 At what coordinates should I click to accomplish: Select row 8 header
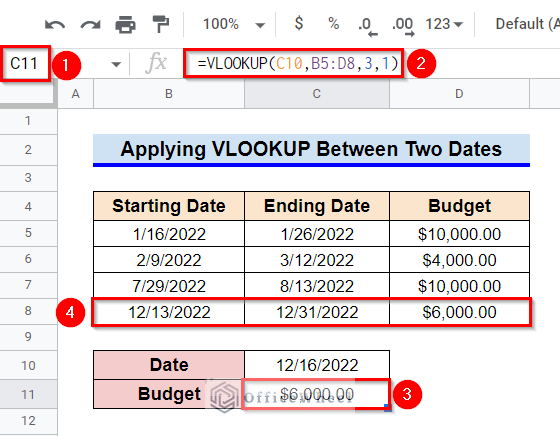[x=28, y=311]
